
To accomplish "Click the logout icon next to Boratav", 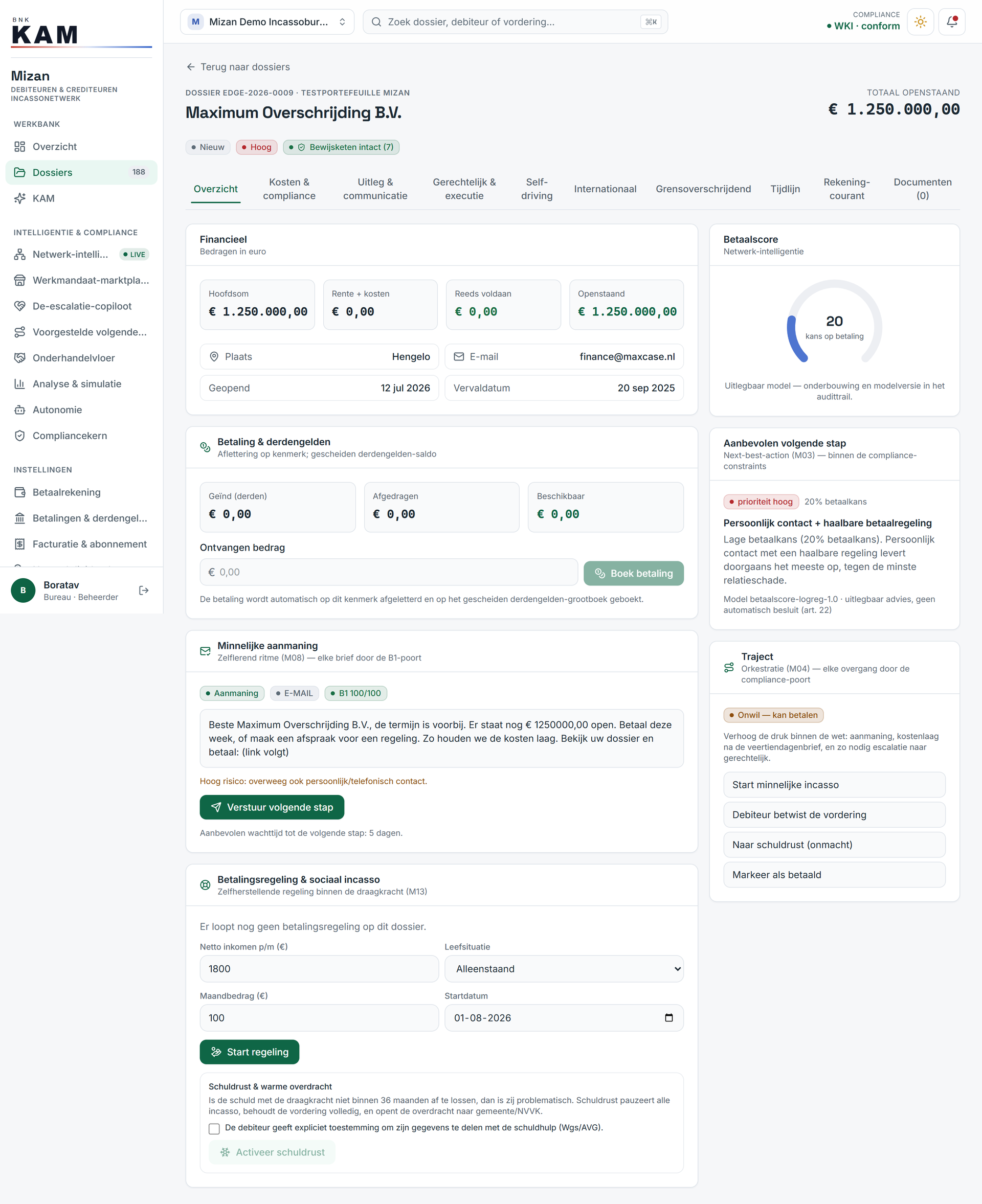I will pos(144,590).
